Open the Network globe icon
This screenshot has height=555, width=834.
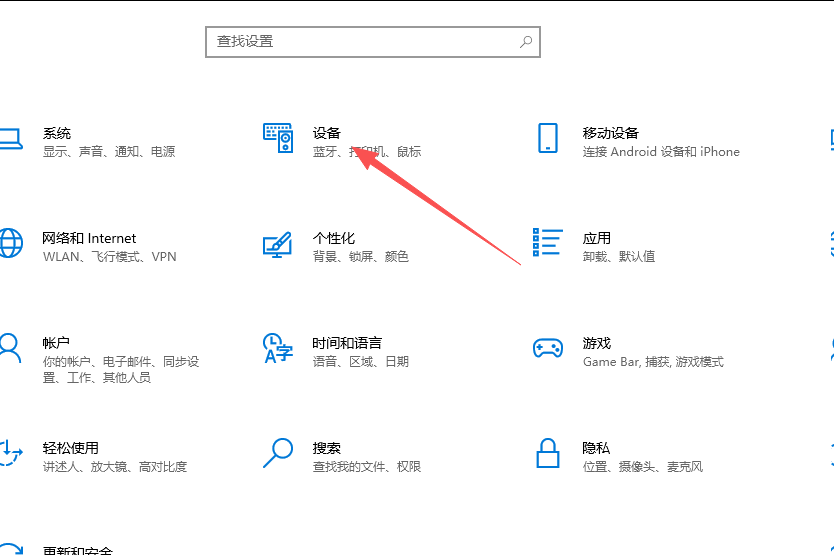pos(11,243)
